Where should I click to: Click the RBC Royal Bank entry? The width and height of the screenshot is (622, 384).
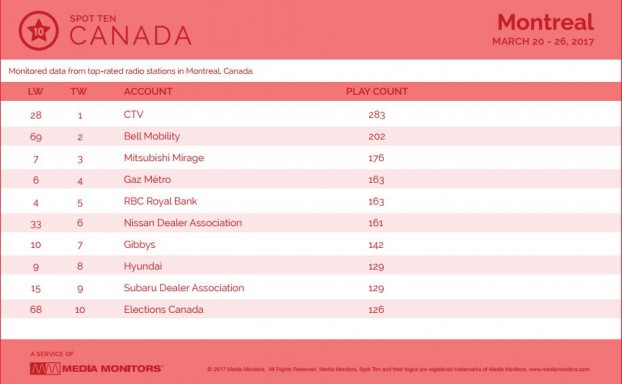[160, 201]
